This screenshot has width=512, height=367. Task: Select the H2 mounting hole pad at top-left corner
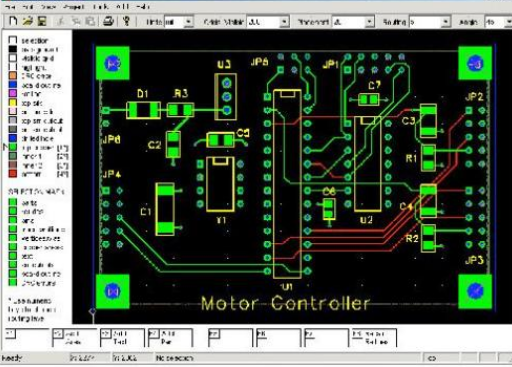coord(112,63)
